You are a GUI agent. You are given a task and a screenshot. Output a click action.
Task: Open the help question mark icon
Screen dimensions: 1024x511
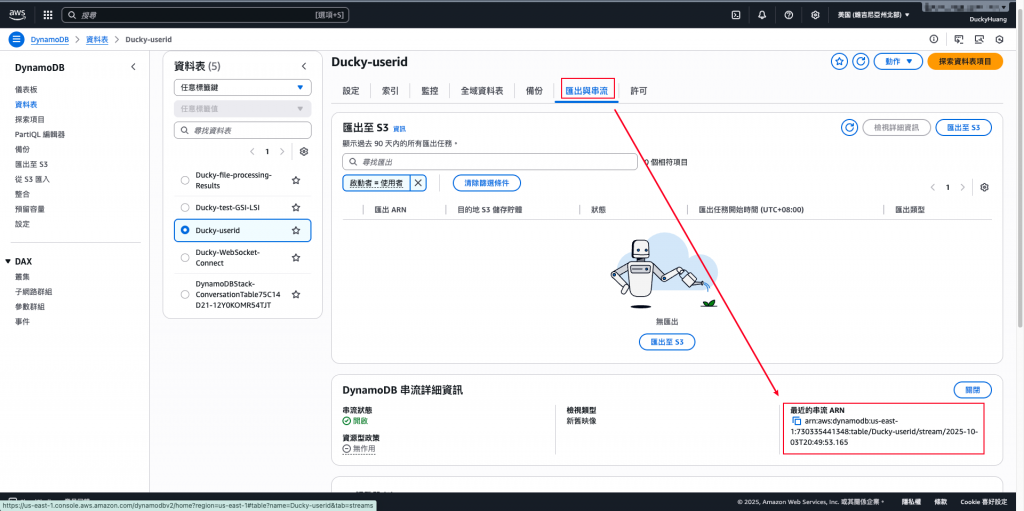(788, 15)
